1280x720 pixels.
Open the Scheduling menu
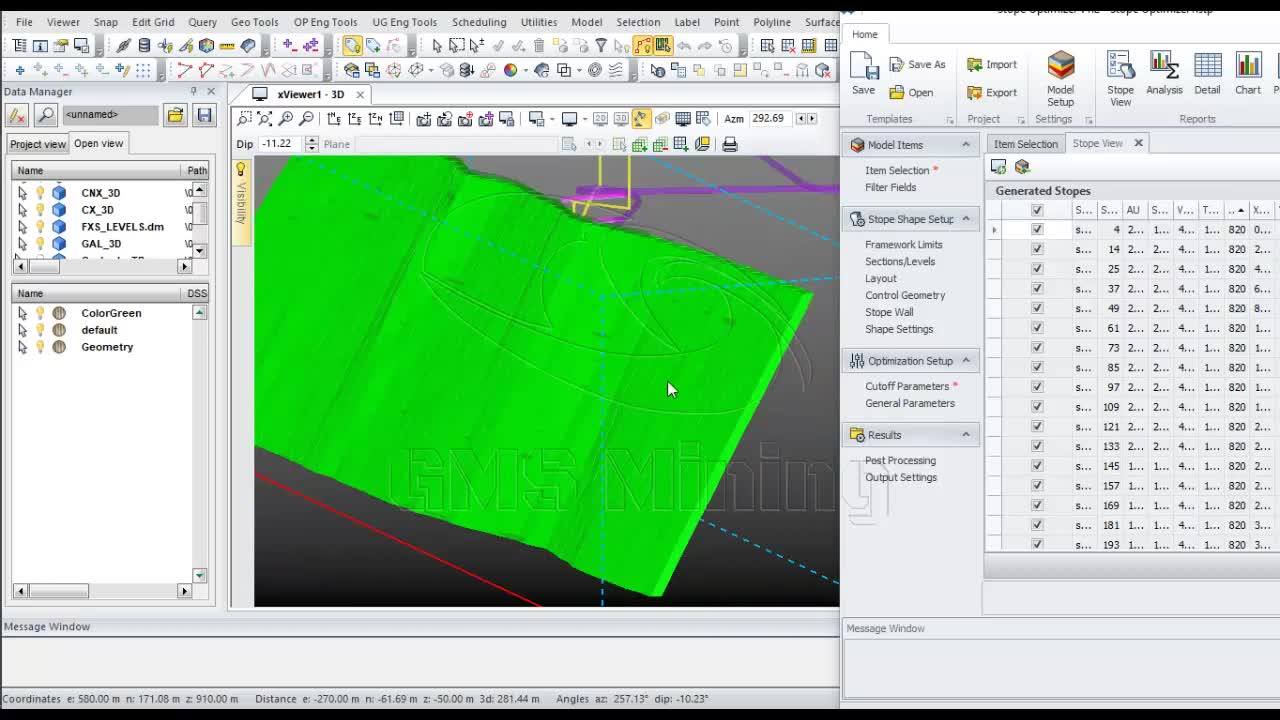[479, 22]
